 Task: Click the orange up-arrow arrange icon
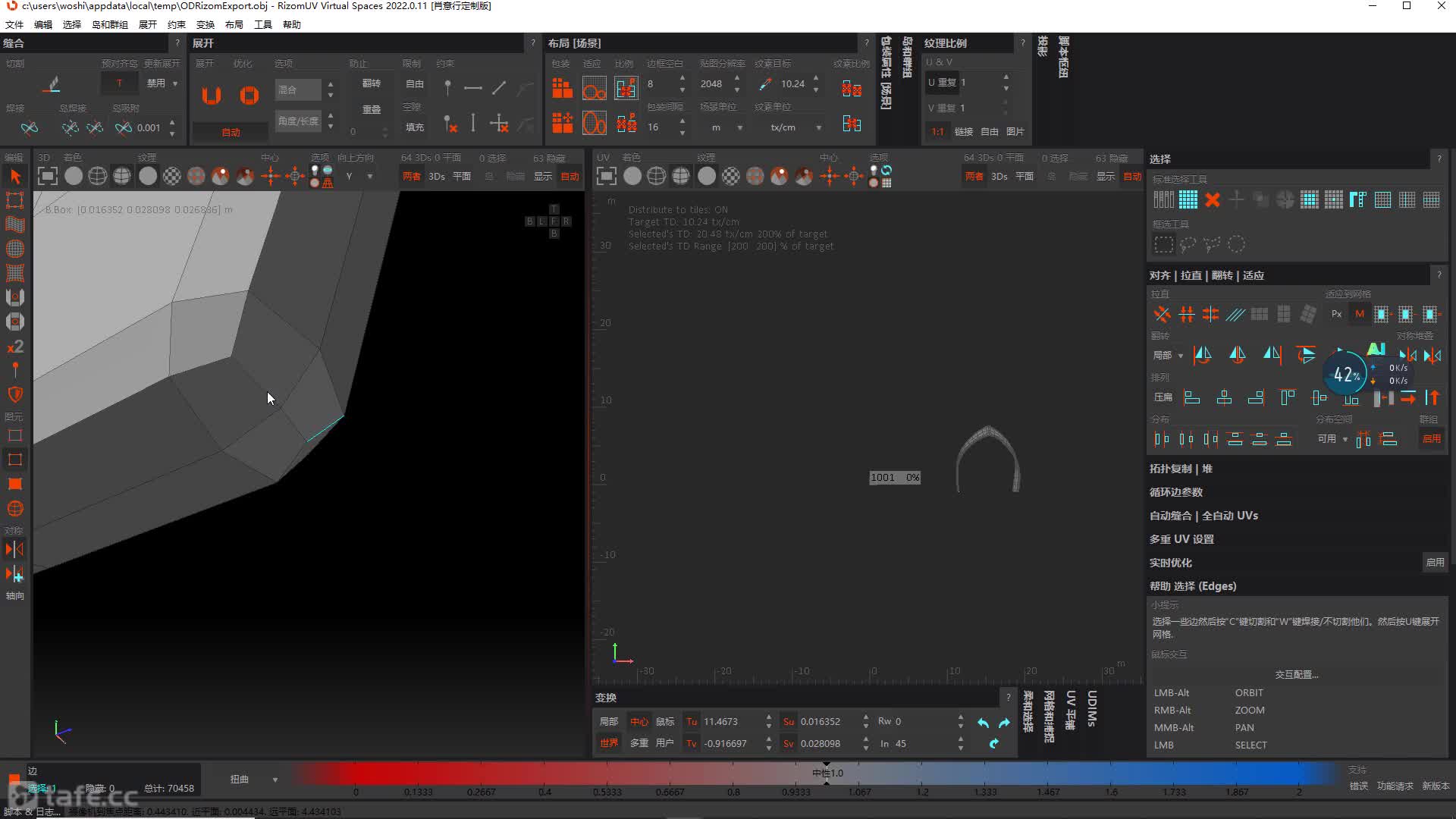tap(1432, 397)
